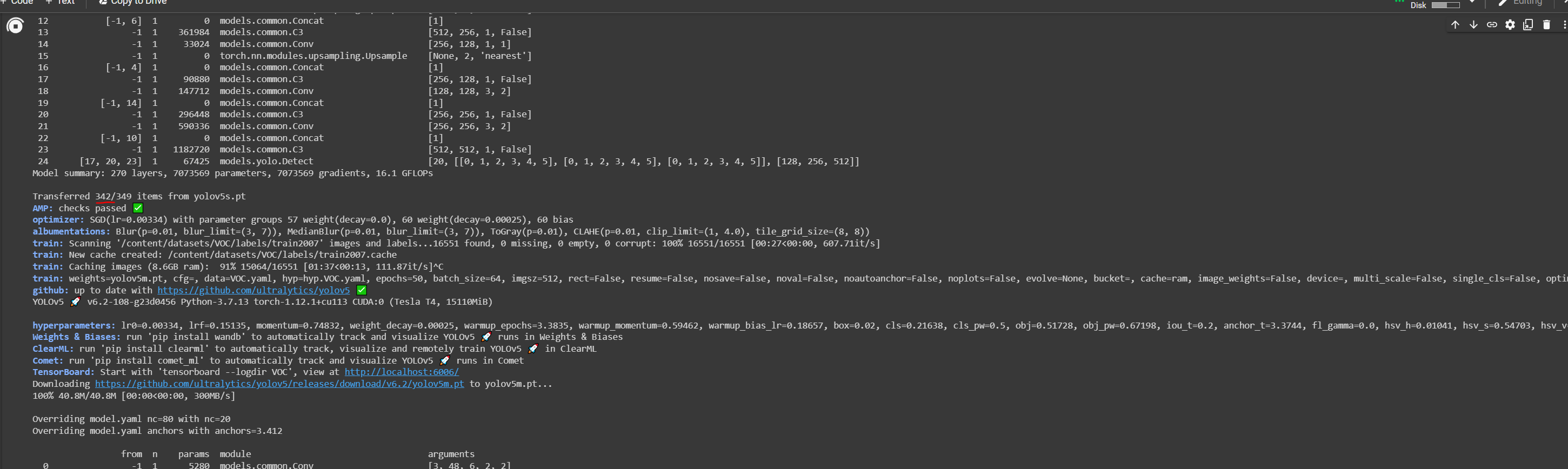Click the move cell up arrow icon
The height and width of the screenshot is (469, 1568).
(x=1456, y=24)
